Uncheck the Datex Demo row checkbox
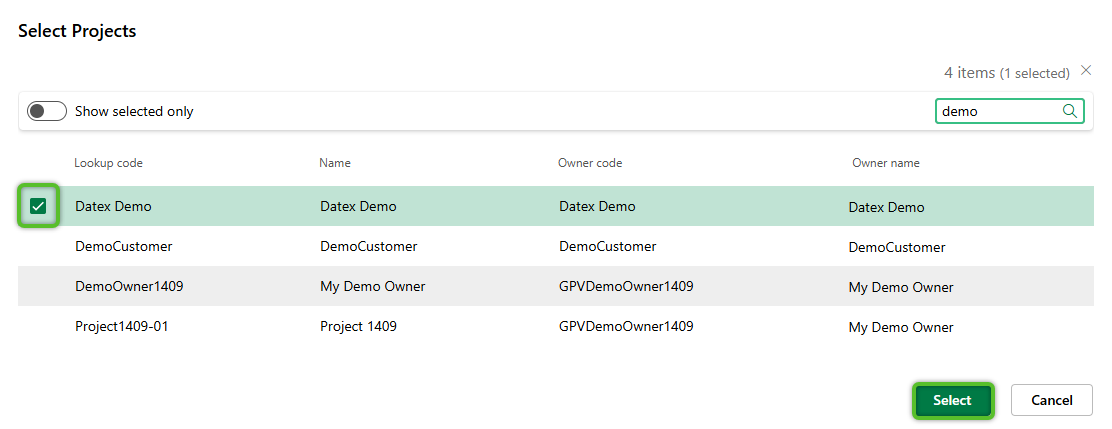Image resolution: width=1112 pixels, height=429 pixels. click(38, 206)
